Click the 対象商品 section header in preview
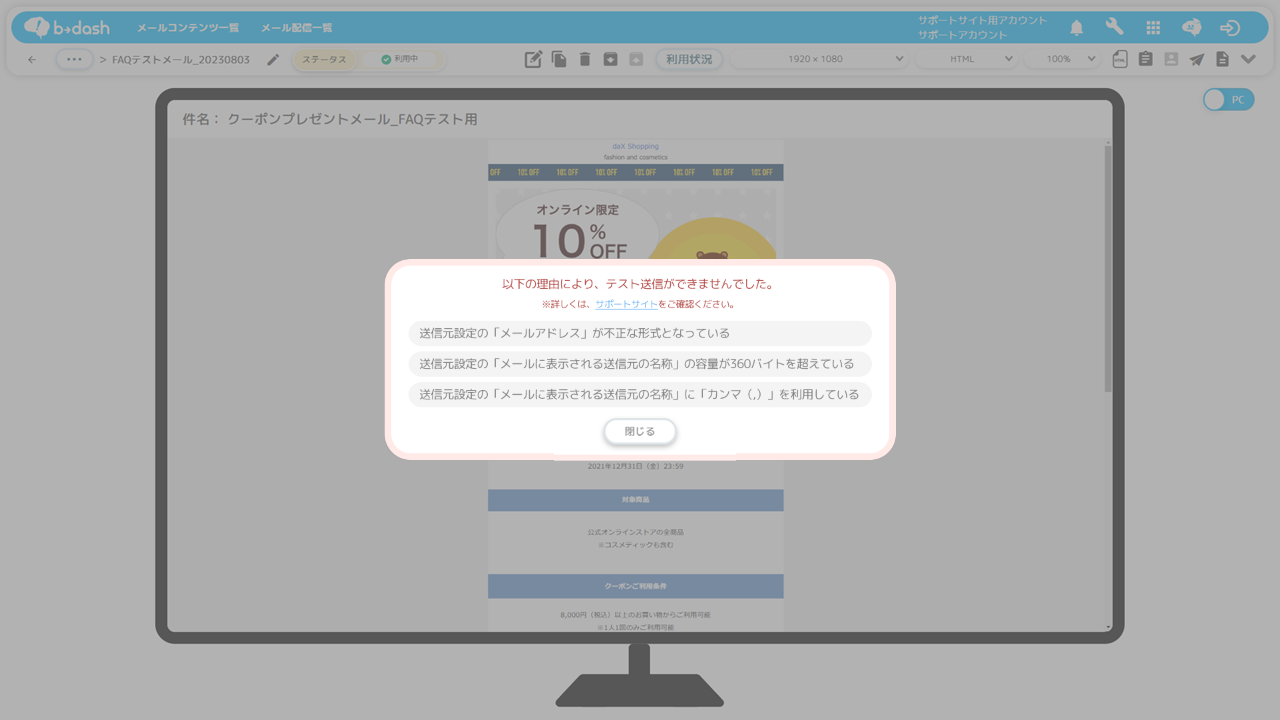Screen dimensions: 1280x720 [x=636, y=499]
